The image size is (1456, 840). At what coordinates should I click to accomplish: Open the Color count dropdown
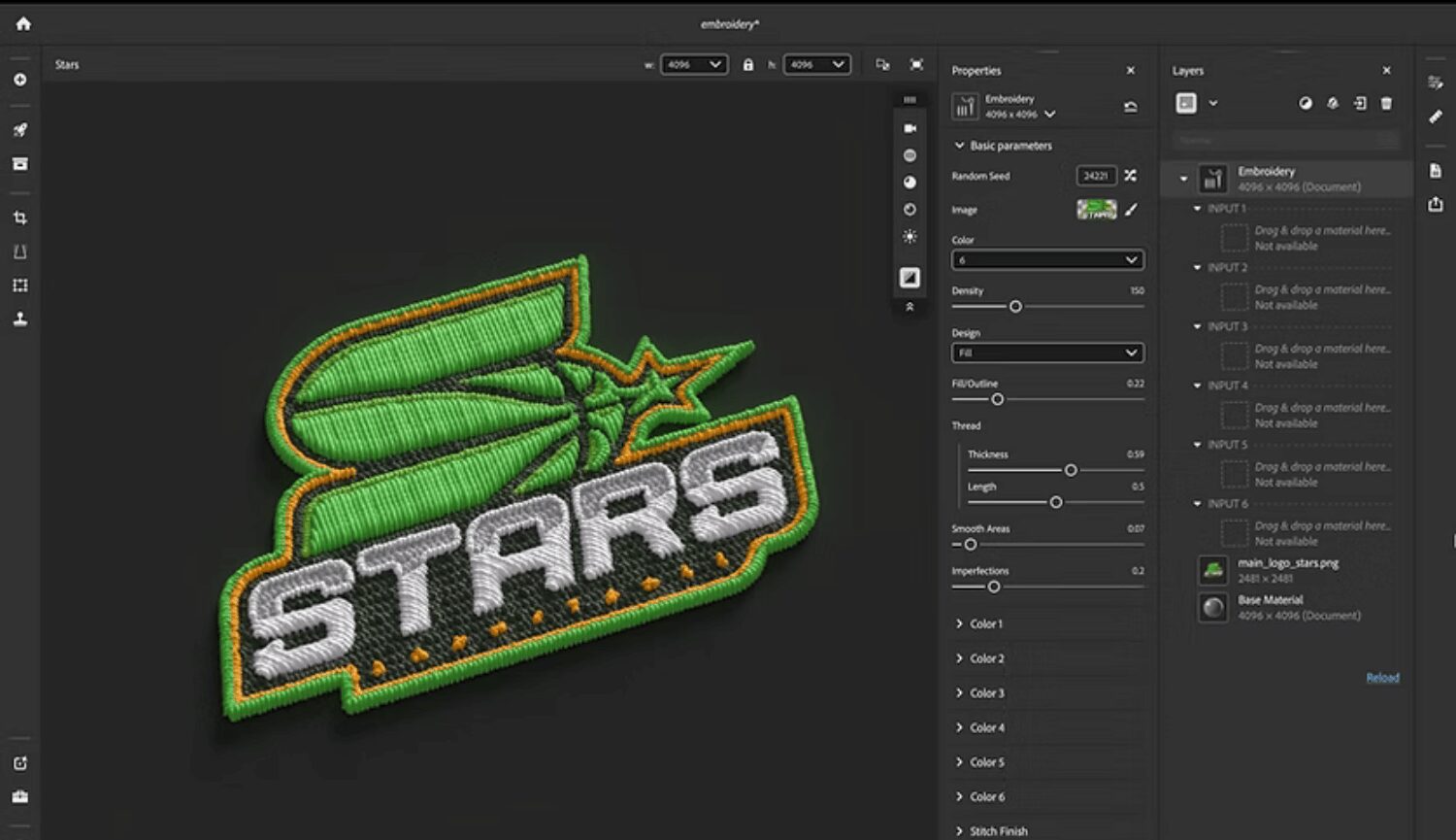coord(1047,260)
